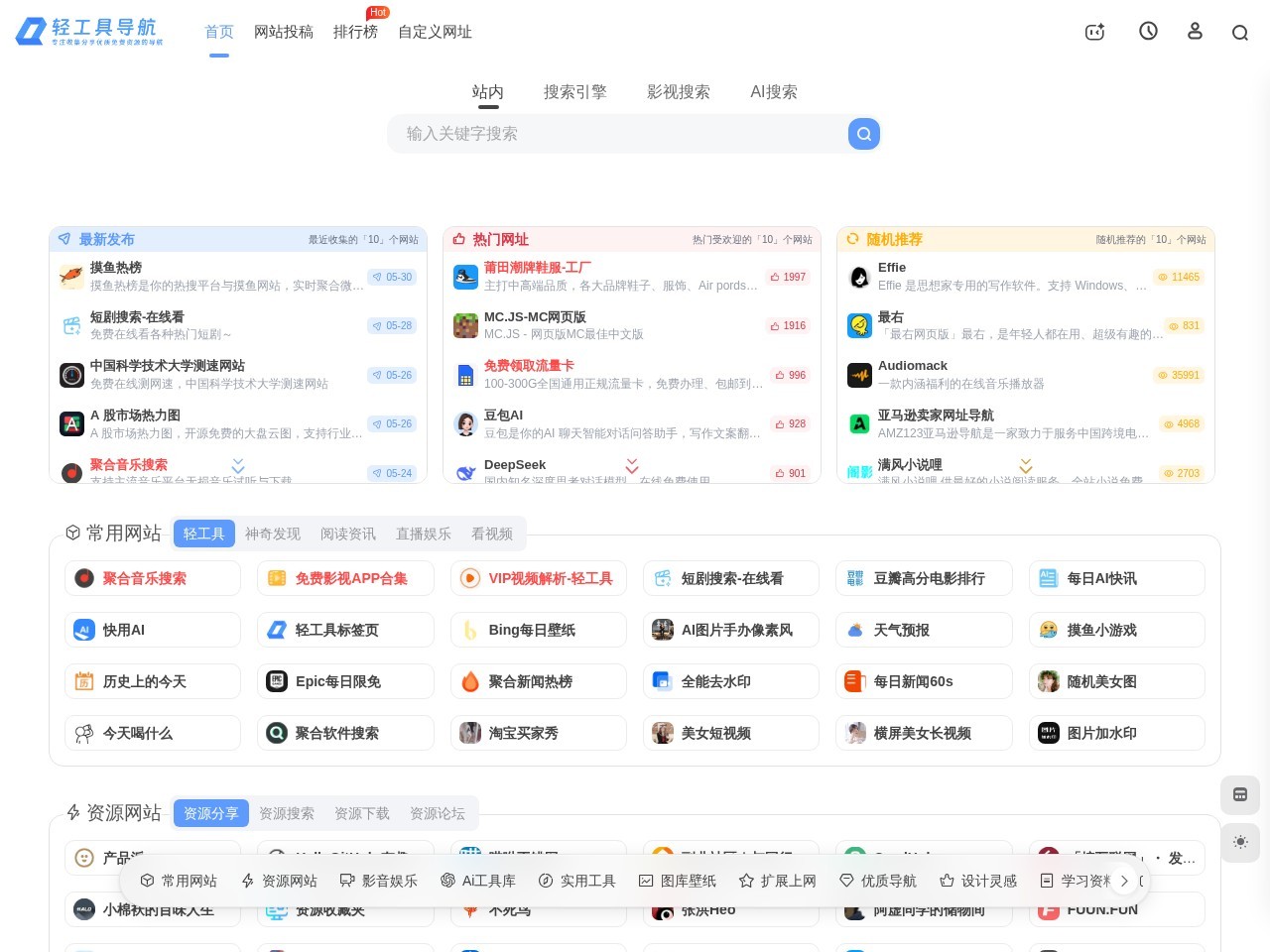Viewport: 1270px width, 952px height.
Task: Click the floating sidebar card icon above the sun
Action: pyautogui.click(x=1240, y=794)
